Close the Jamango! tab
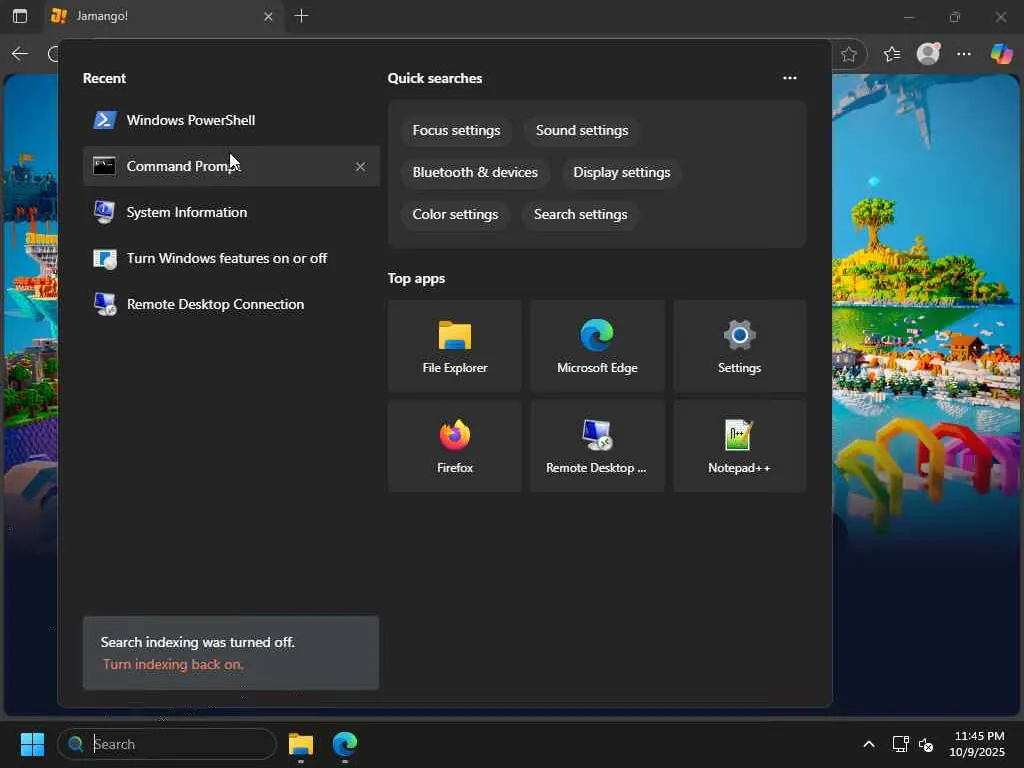The width and height of the screenshot is (1024, 768). pyautogui.click(x=268, y=16)
